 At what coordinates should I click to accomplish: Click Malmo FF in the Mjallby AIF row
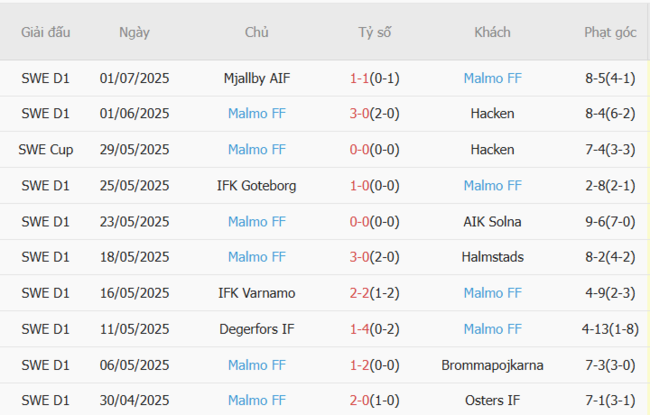click(x=492, y=78)
